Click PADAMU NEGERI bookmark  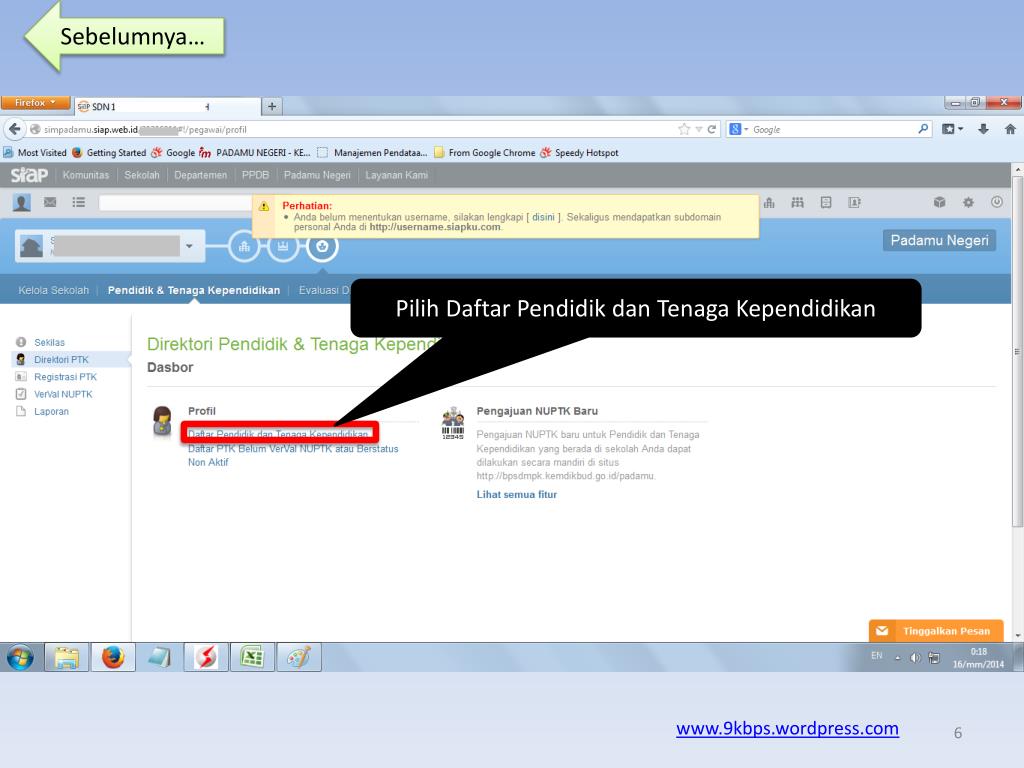pyautogui.click(x=255, y=153)
